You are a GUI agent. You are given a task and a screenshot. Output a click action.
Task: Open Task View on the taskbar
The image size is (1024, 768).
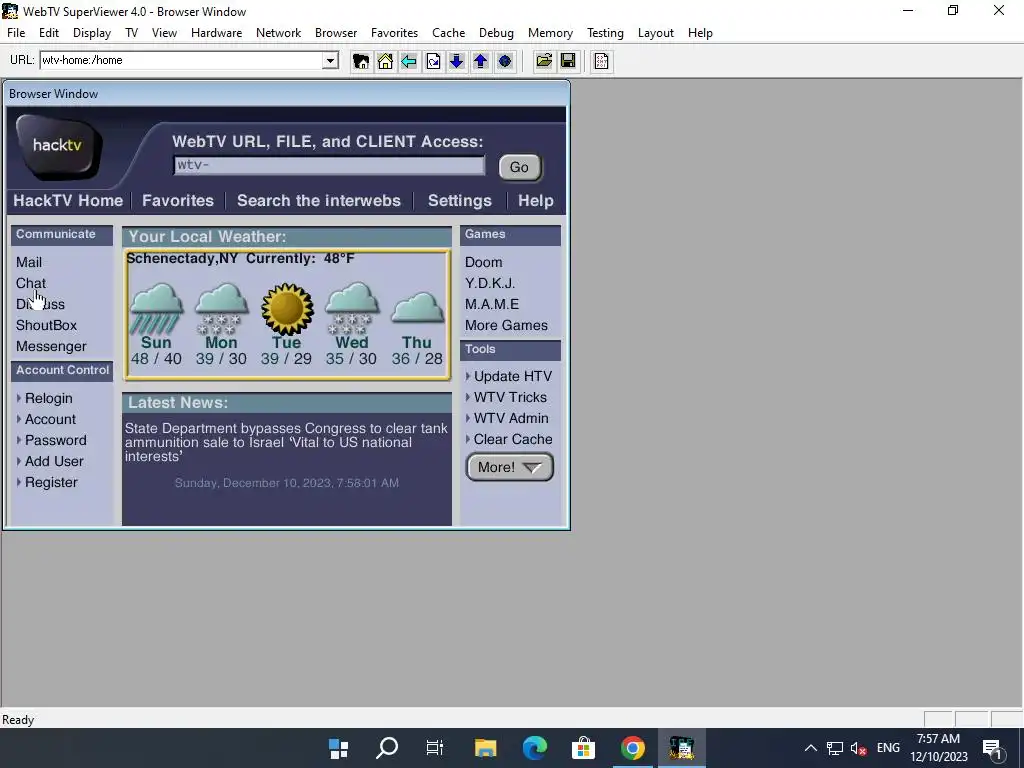click(x=435, y=748)
